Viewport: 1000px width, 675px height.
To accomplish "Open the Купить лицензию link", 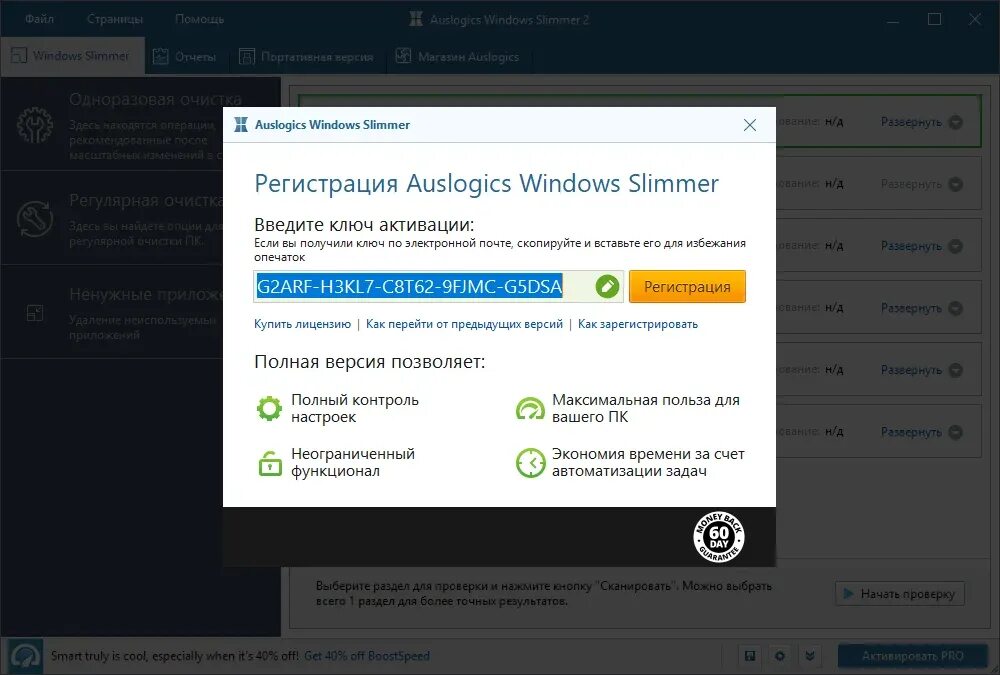I will click(302, 324).
